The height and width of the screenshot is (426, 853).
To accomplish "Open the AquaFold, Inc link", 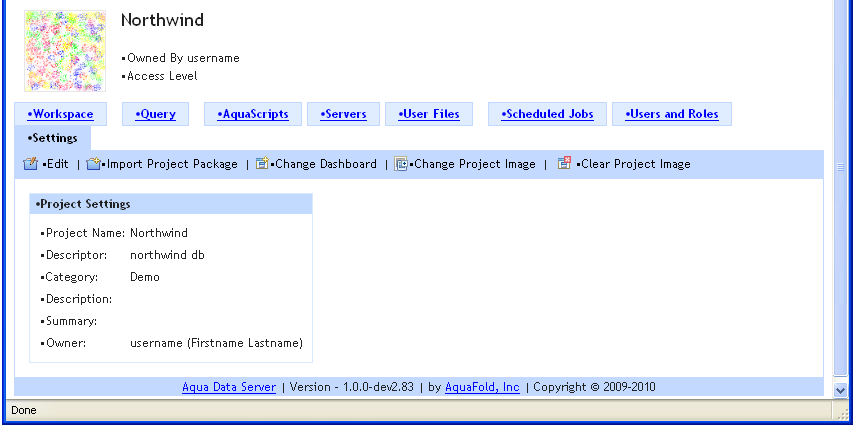I will tap(482, 387).
